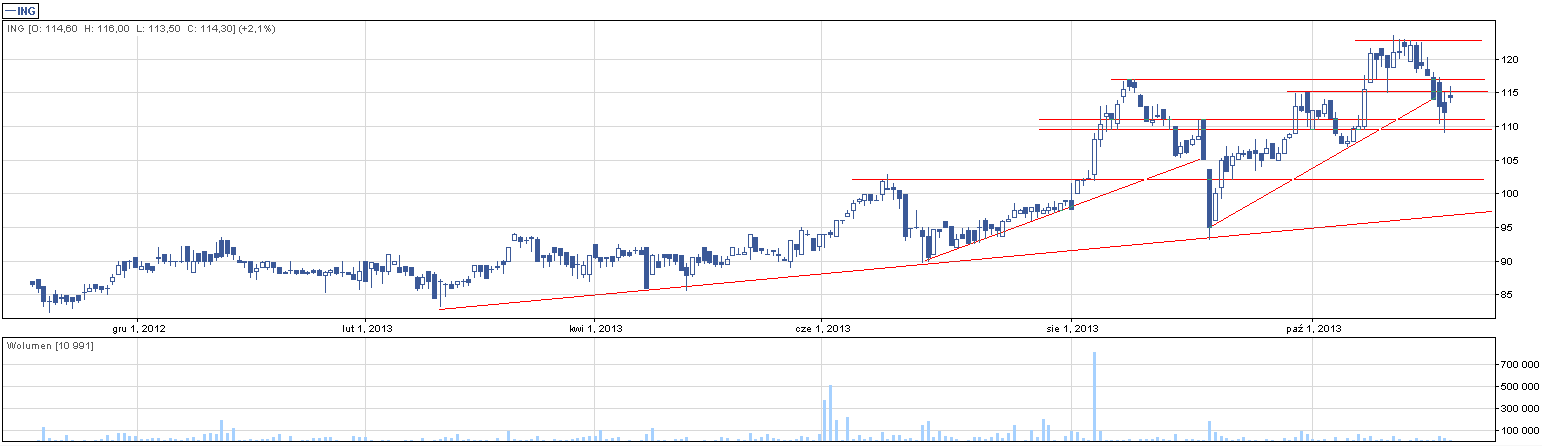Screen dimensions: 1542x446
Task: Click the 100 000 volume axis label
Action: [1520, 431]
